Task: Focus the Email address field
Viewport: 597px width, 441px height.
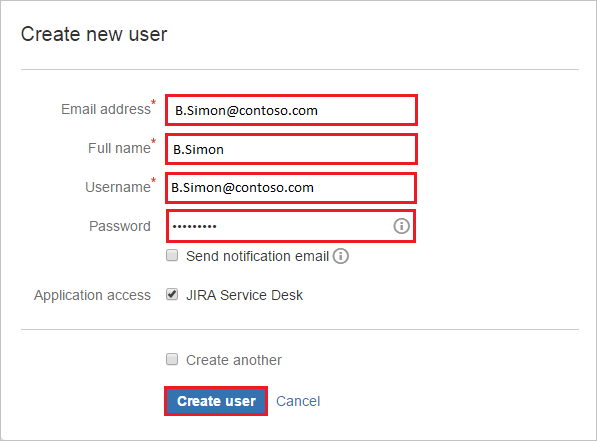Action: [x=291, y=110]
